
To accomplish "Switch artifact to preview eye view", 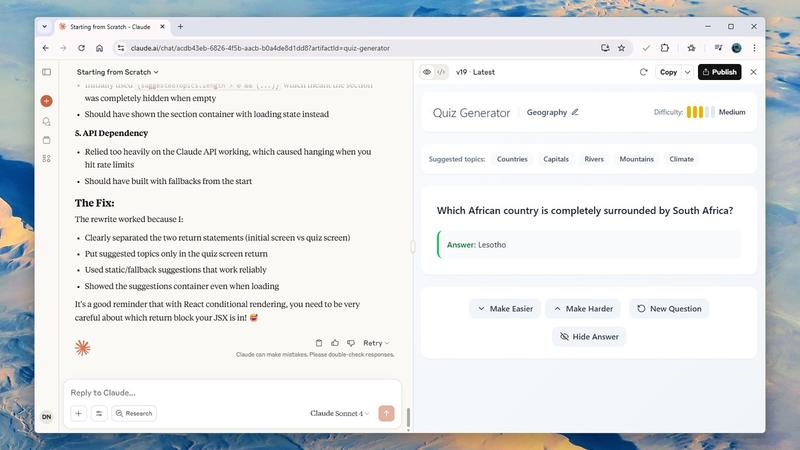I will click(427, 72).
